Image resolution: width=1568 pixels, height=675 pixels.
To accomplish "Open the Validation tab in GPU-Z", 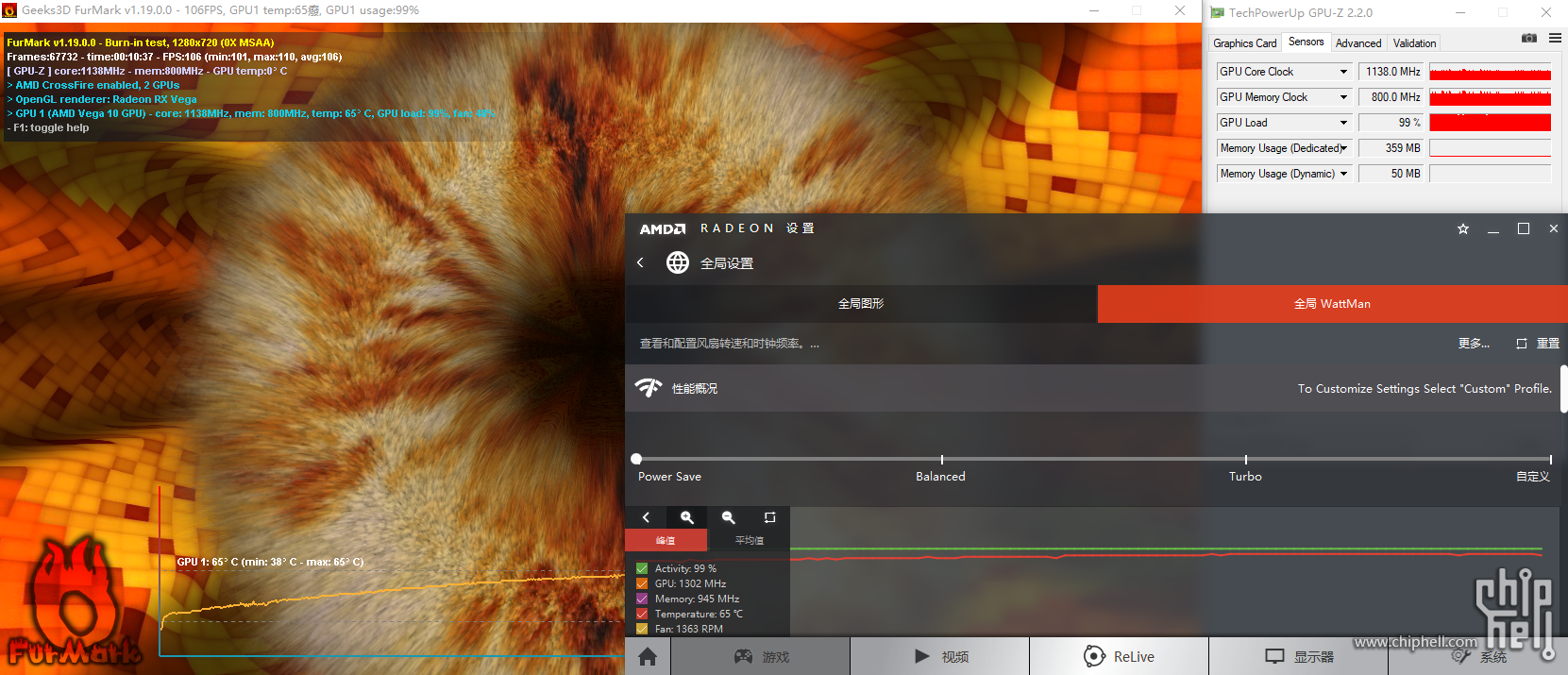I will click(x=1414, y=42).
